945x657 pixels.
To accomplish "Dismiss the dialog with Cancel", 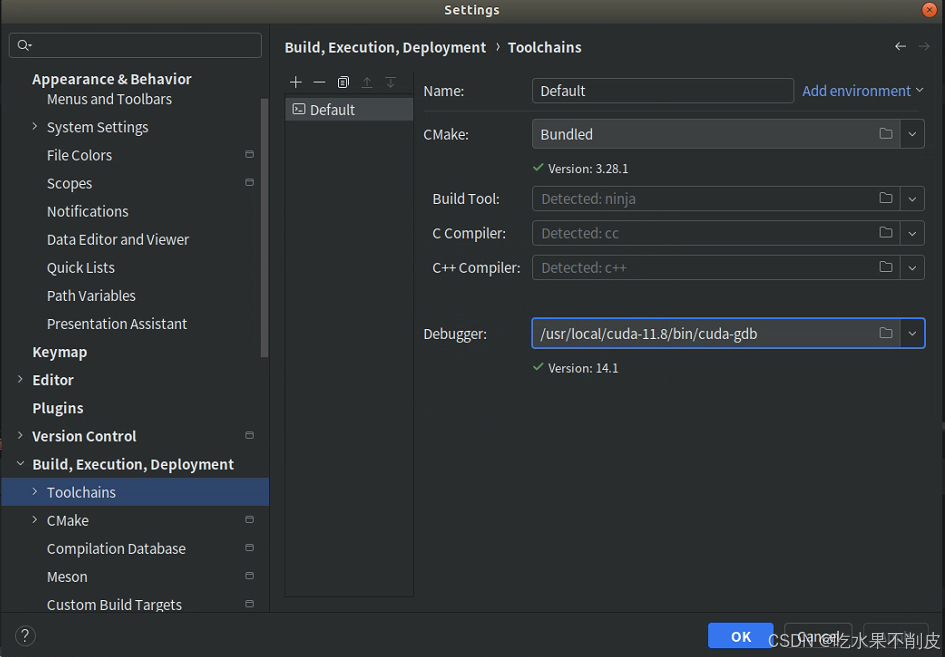I will coord(818,636).
